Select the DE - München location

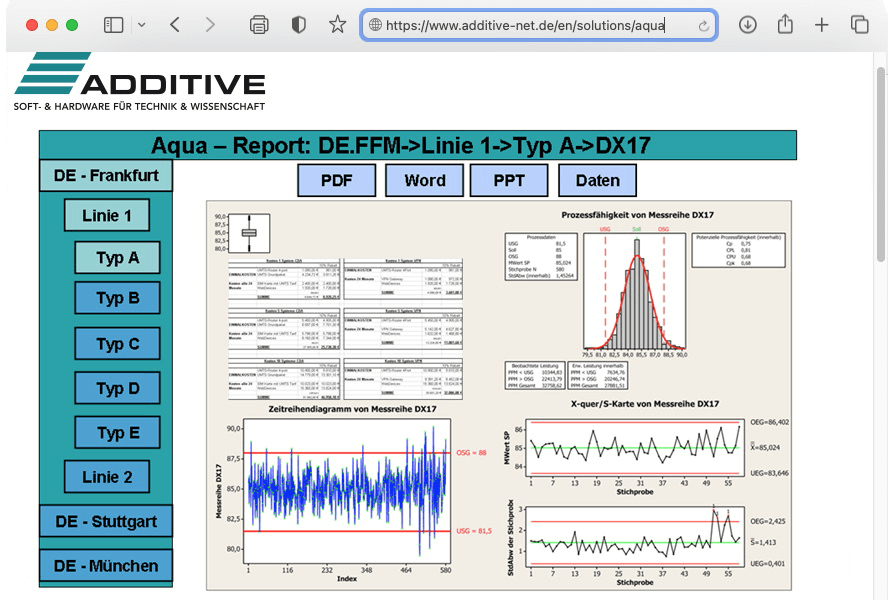click(x=106, y=566)
